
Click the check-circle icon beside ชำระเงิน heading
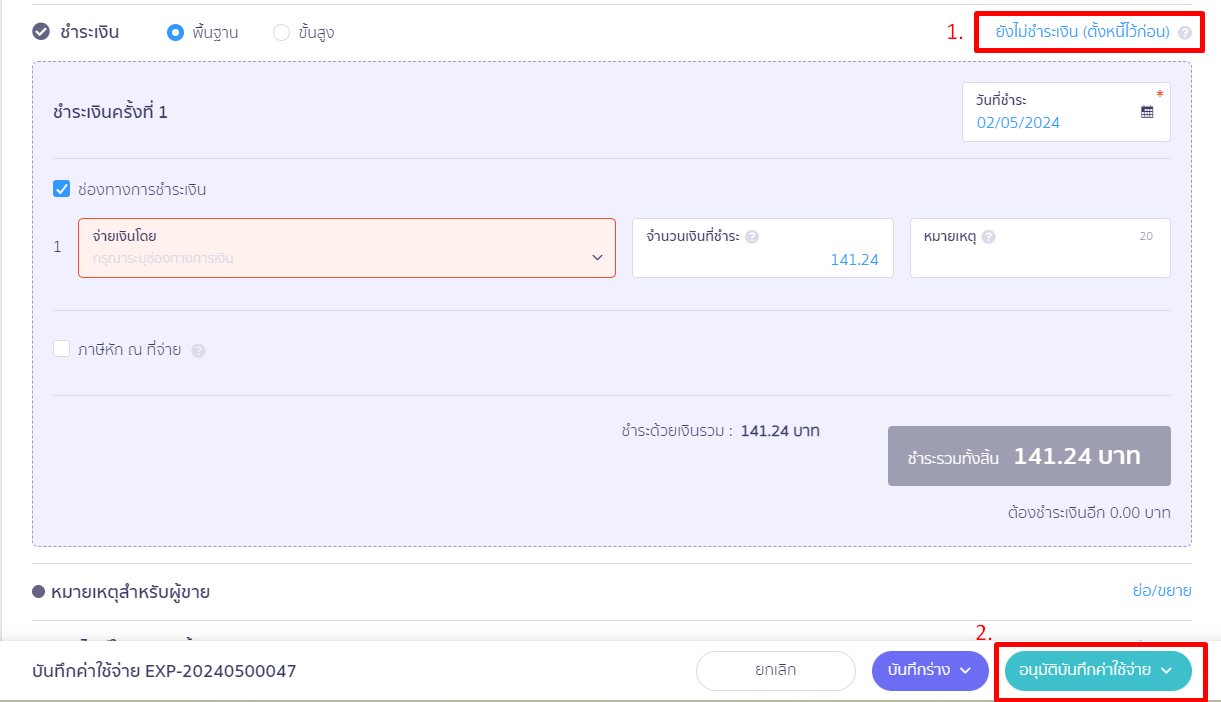(x=41, y=32)
